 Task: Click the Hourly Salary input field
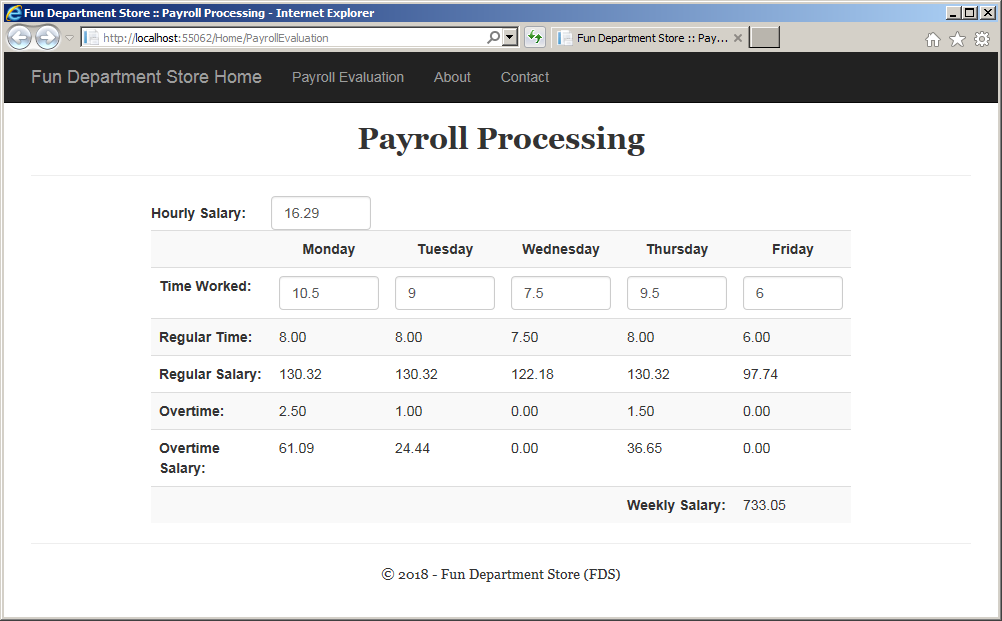321,213
